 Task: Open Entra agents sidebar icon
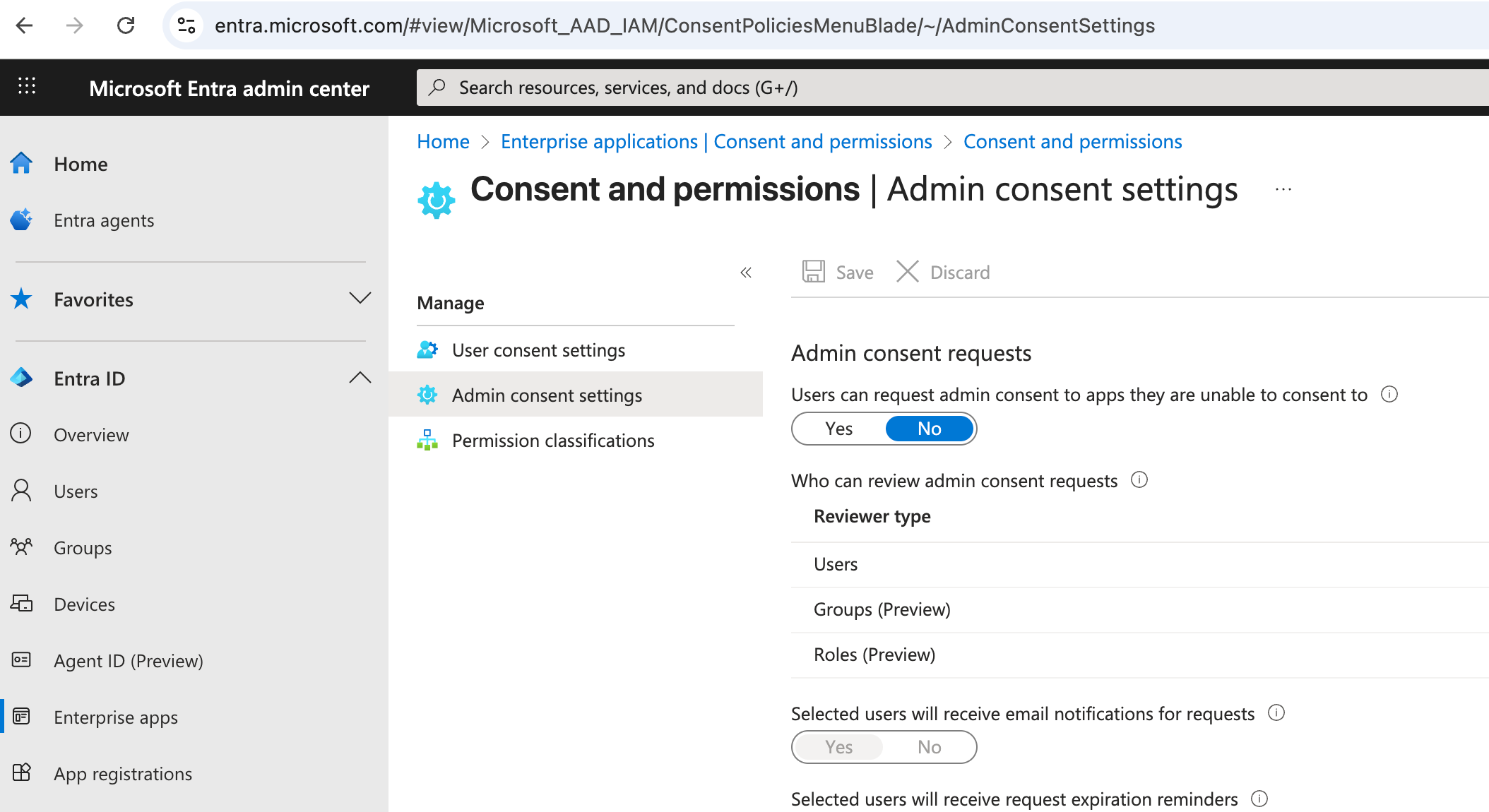click(21, 220)
